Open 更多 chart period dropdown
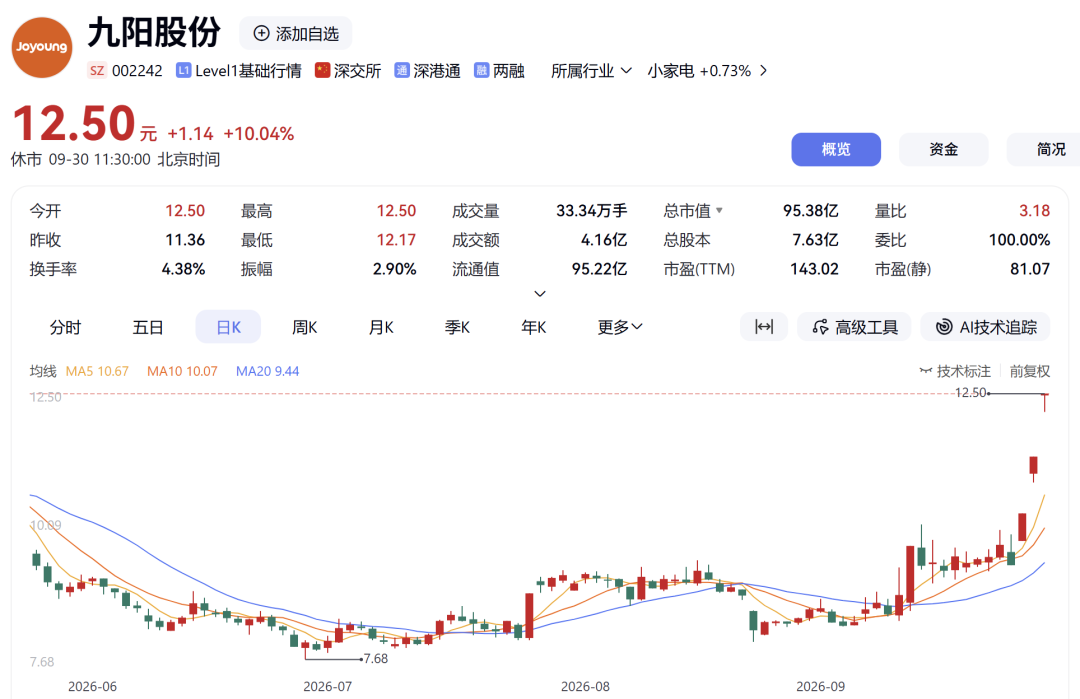The image size is (1080, 699). click(620, 326)
